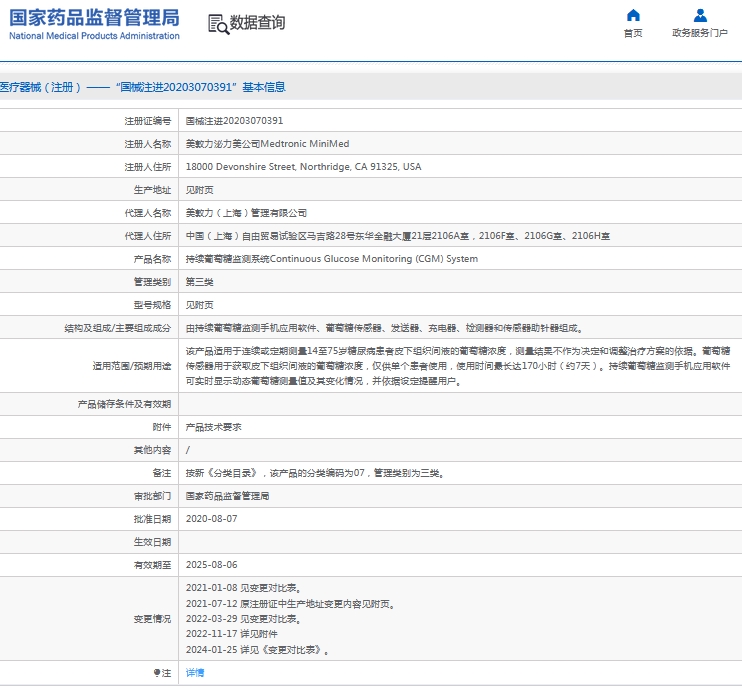
Task: Click the 2021-01-08 见变更对比表 entry
Action: pos(244,588)
